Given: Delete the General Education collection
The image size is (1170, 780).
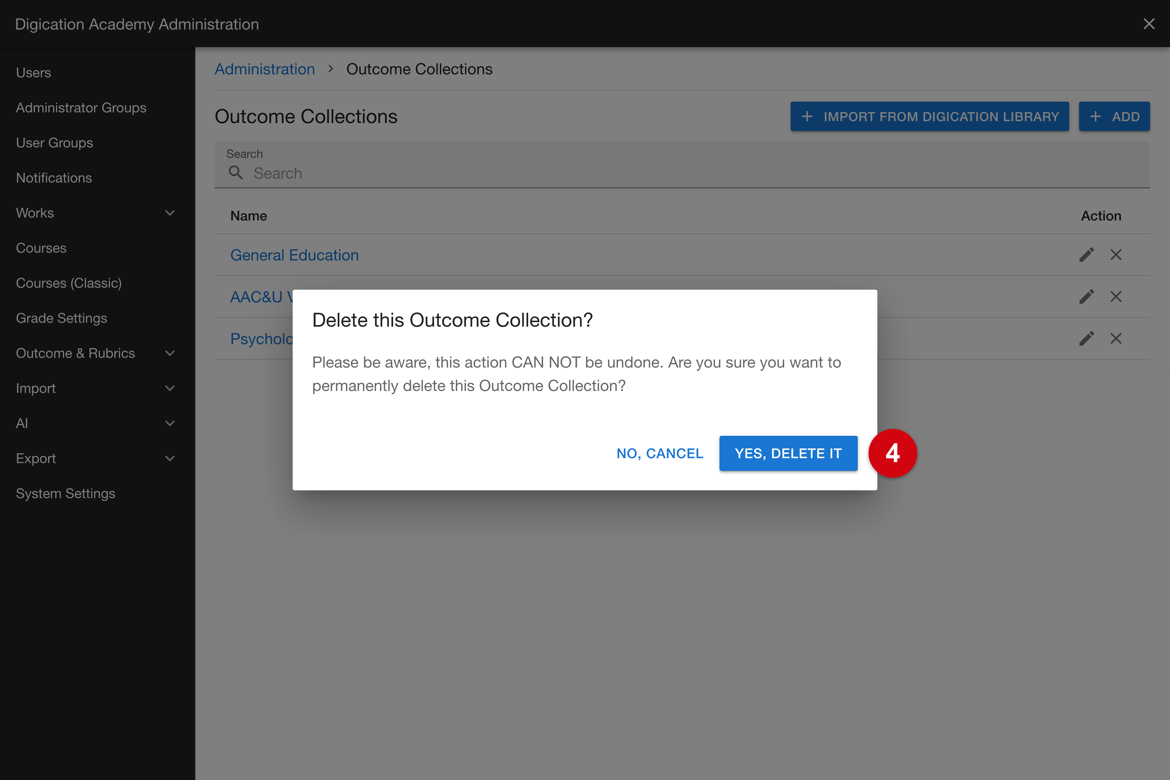Looking at the screenshot, I should tap(1116, 255).
